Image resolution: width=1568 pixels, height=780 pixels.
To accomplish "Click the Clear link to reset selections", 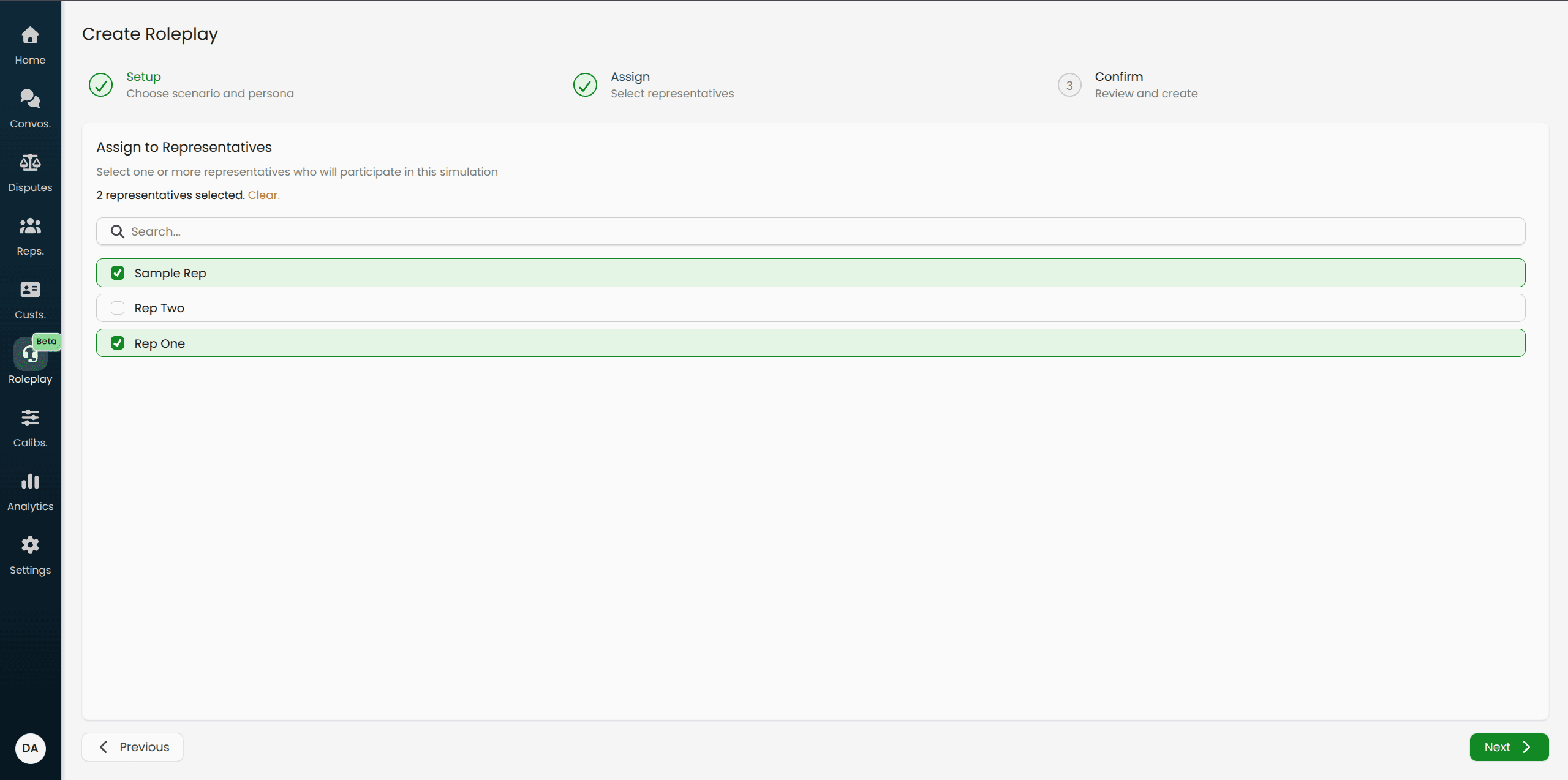I will click(x=263, y=195).
